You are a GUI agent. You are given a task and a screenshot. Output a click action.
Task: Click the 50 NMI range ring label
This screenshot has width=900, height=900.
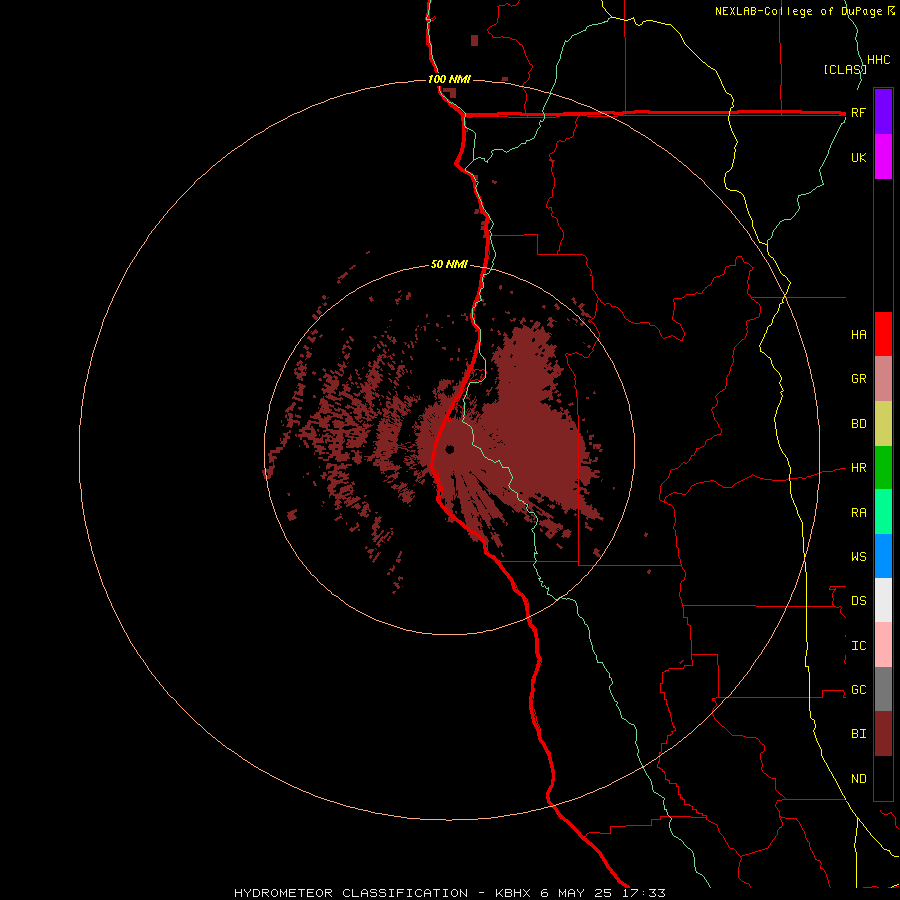tap(449, 265)
